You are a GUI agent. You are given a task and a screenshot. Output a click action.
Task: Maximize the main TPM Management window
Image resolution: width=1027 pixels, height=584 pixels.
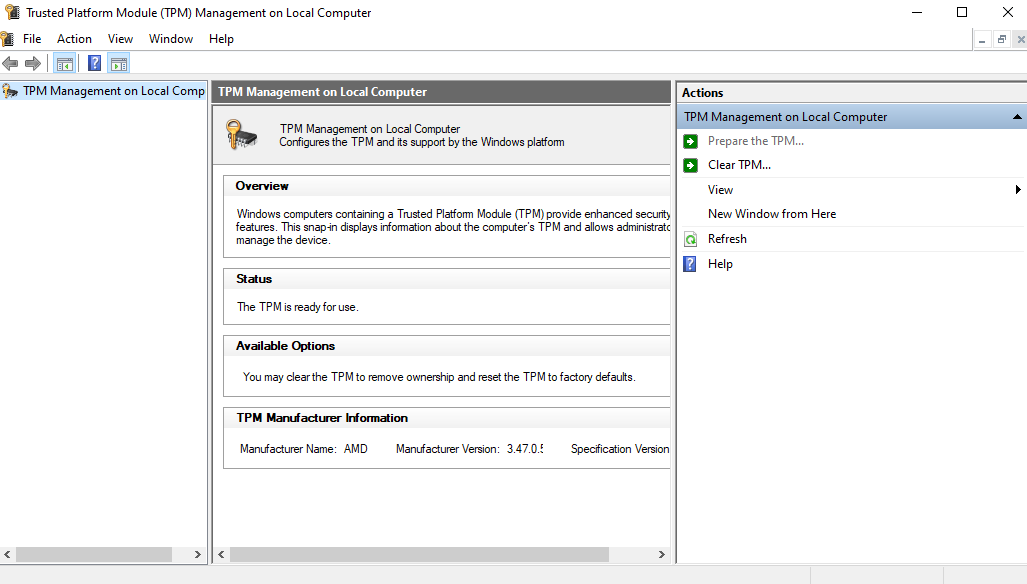pos(962,12)
